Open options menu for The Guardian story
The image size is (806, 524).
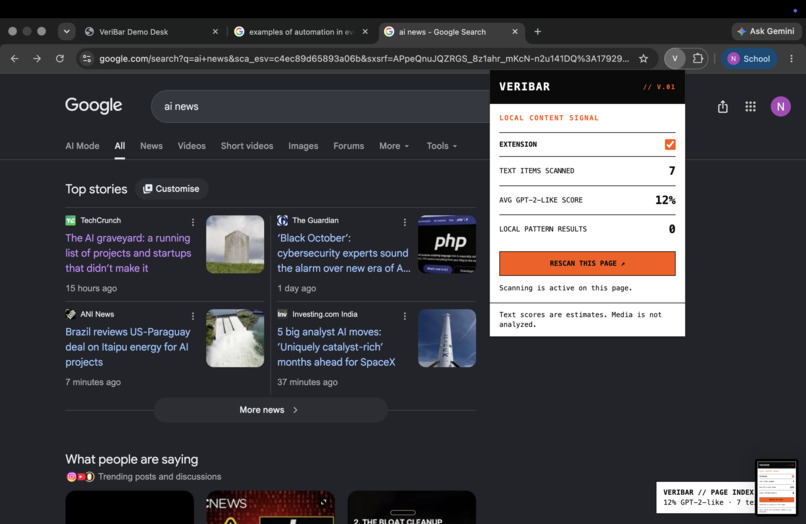(x=405, y=222)
